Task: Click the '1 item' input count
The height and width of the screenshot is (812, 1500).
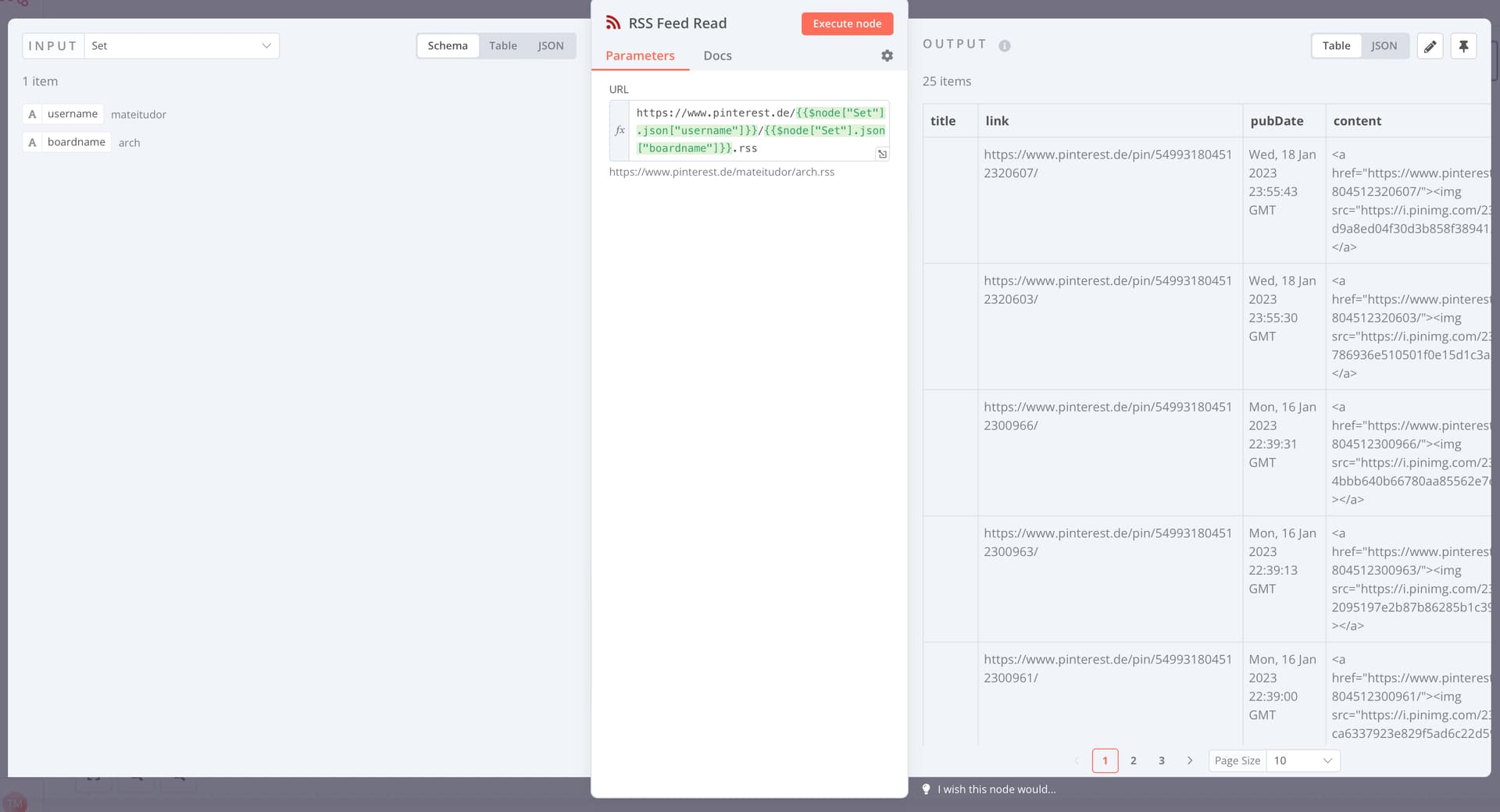Action: (40, 81)
